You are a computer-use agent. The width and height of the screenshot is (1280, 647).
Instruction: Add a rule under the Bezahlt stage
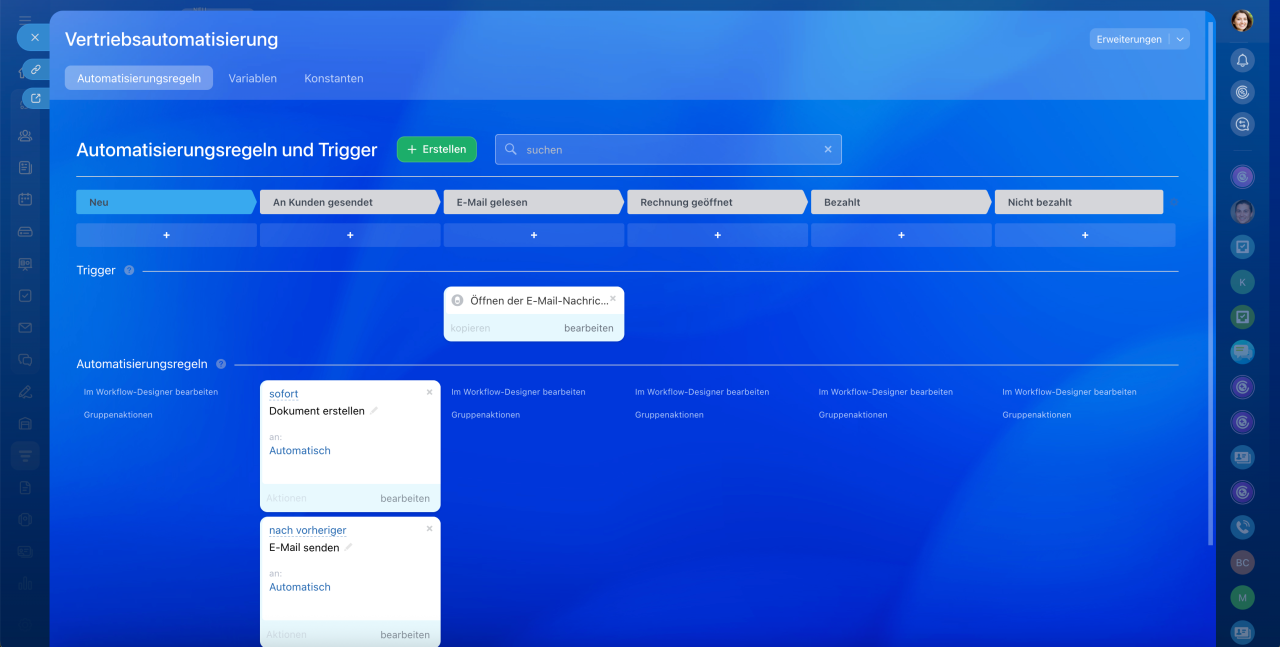click(901, 235)
